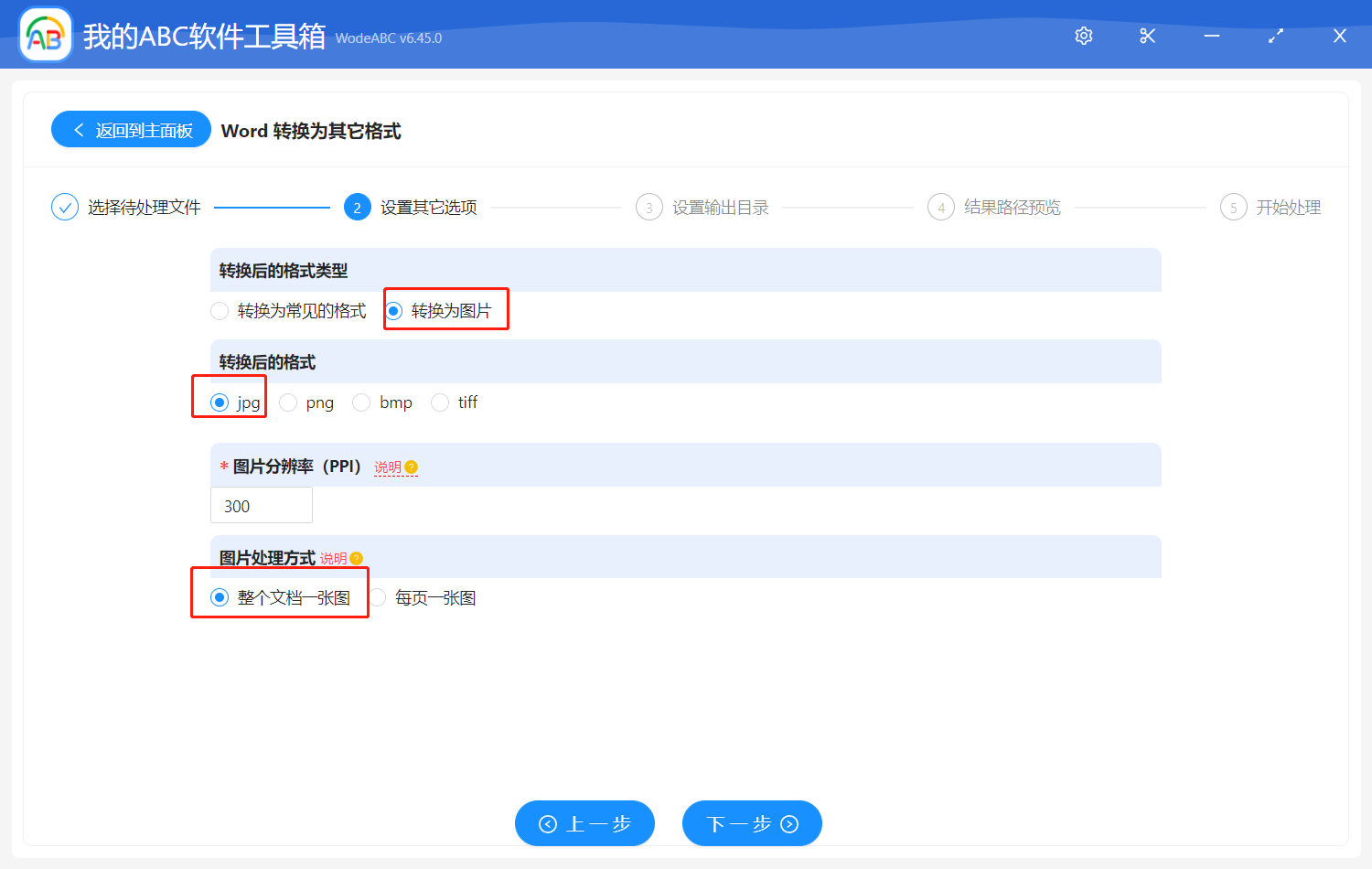Select the png output format
Viewport: 1372px width, 869px height.
coord(288,402)
